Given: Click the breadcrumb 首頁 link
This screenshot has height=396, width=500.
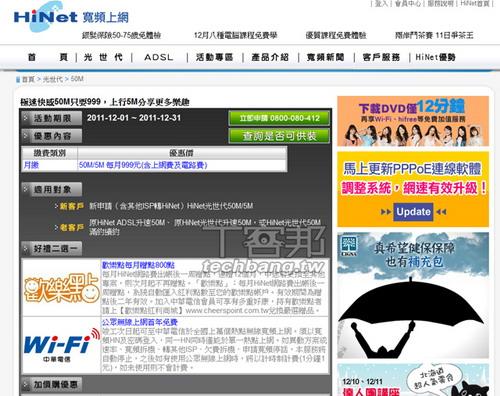Looking at the screenshot, I should pos(28,79).
